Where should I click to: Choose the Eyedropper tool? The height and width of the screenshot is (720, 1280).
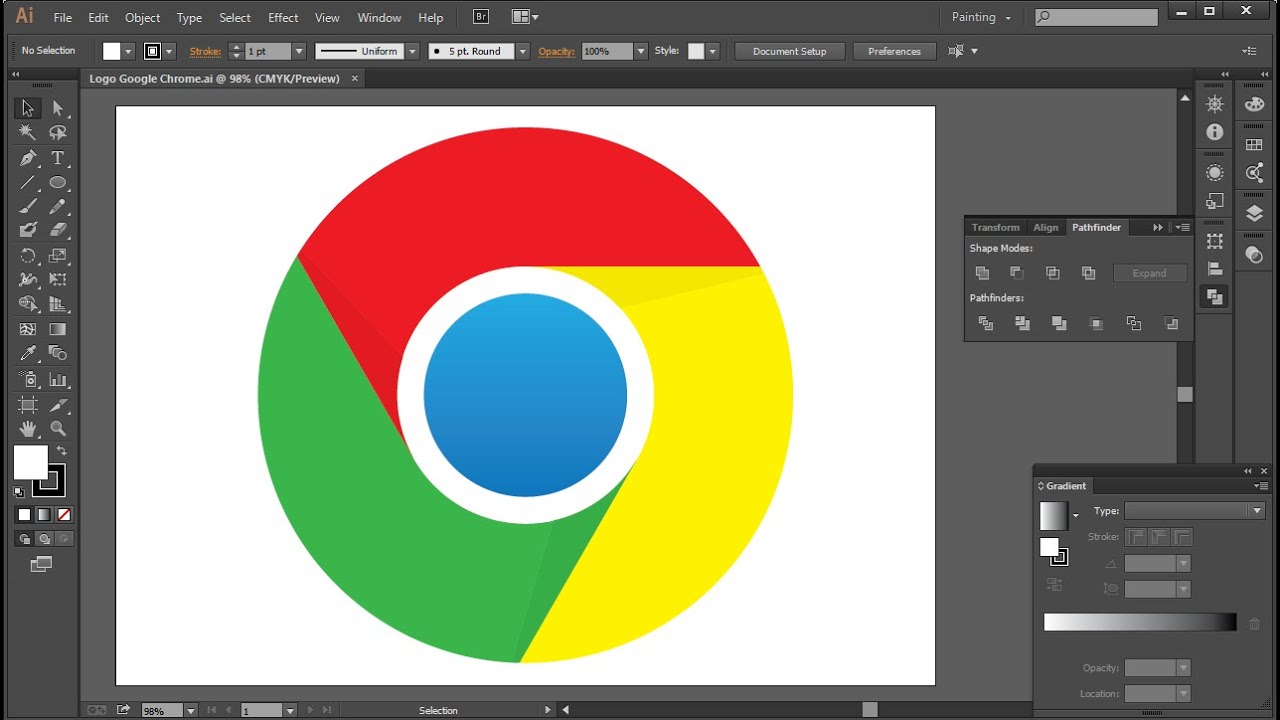tap(28, 353)
